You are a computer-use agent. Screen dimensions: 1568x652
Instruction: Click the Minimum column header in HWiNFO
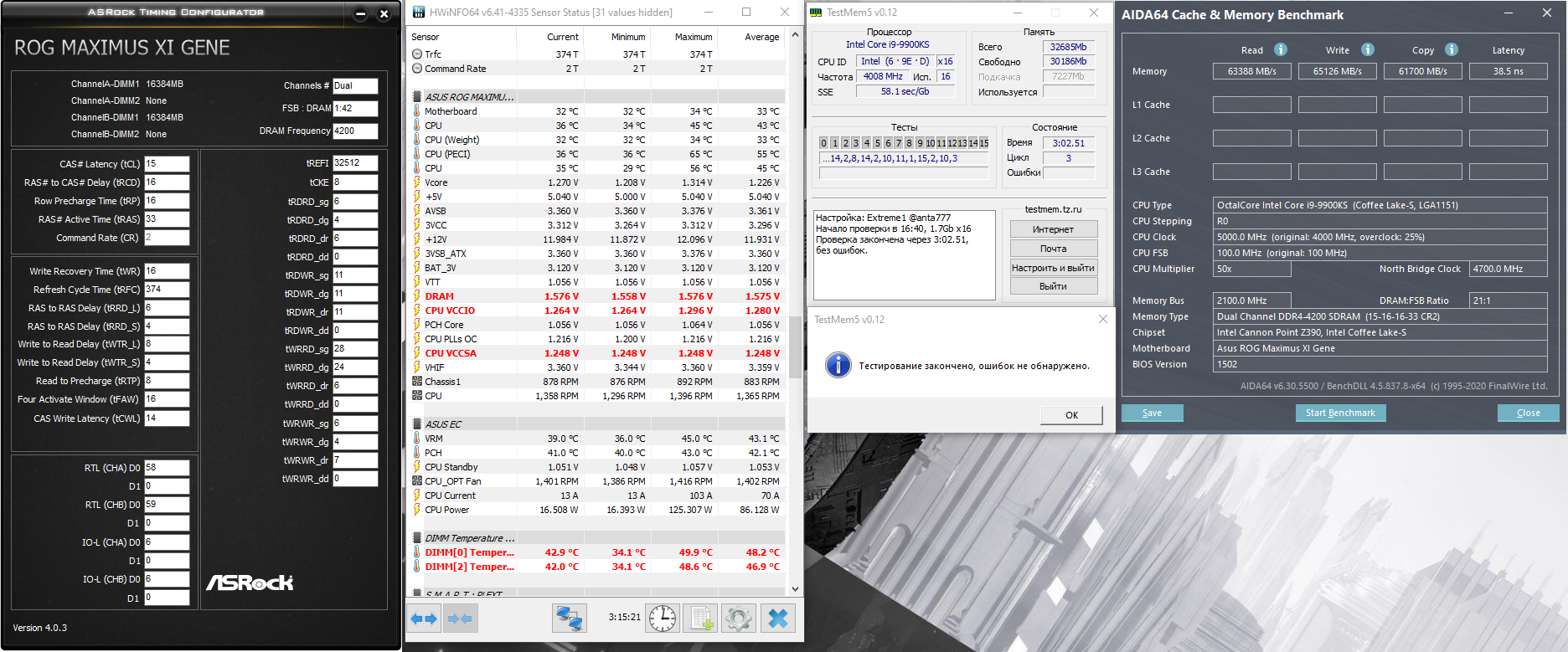click(x=616, y=37)
